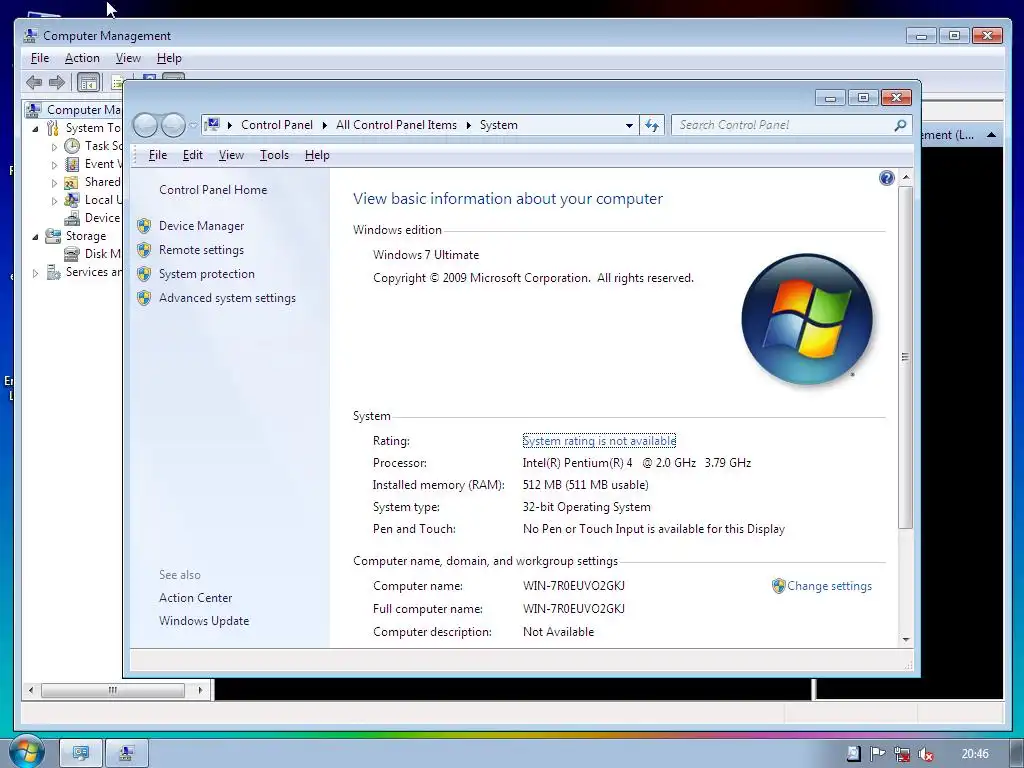The width and height of the screenshot is (1024, 768).
Task: Click the Task Scheduler clock icon
Action: (x=72, y=146)
